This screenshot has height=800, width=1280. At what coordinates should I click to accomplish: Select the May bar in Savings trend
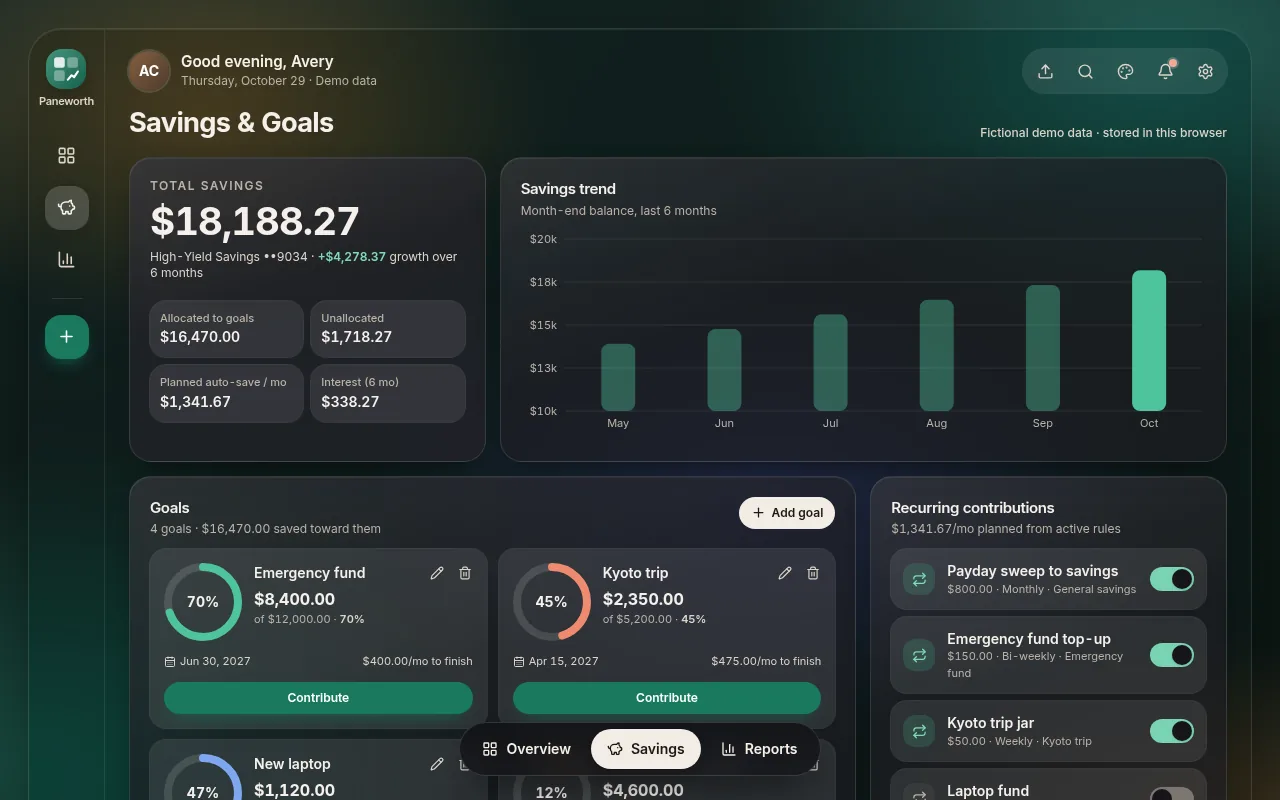[618, 377]
